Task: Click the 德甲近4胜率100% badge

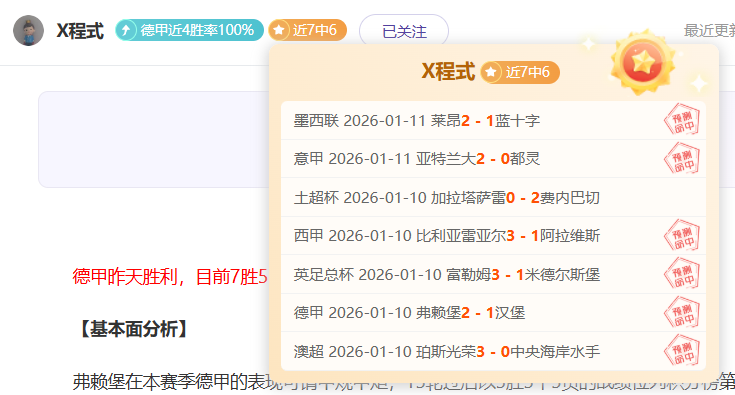Action: 189,30
